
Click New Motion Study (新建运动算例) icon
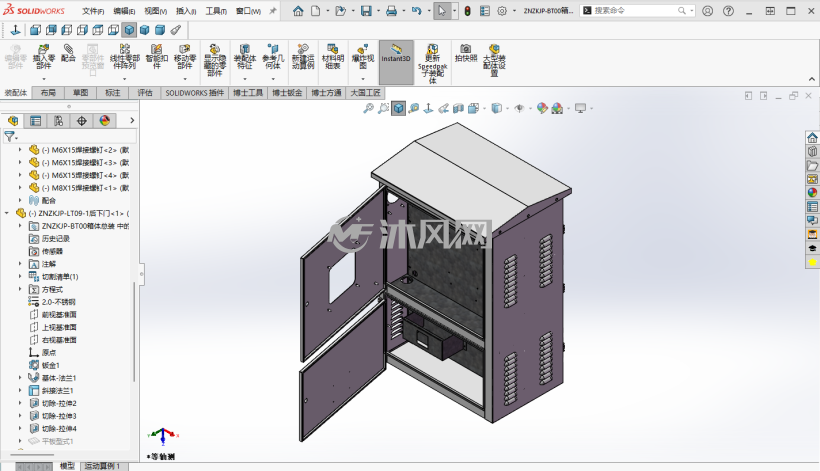point(303,56)
